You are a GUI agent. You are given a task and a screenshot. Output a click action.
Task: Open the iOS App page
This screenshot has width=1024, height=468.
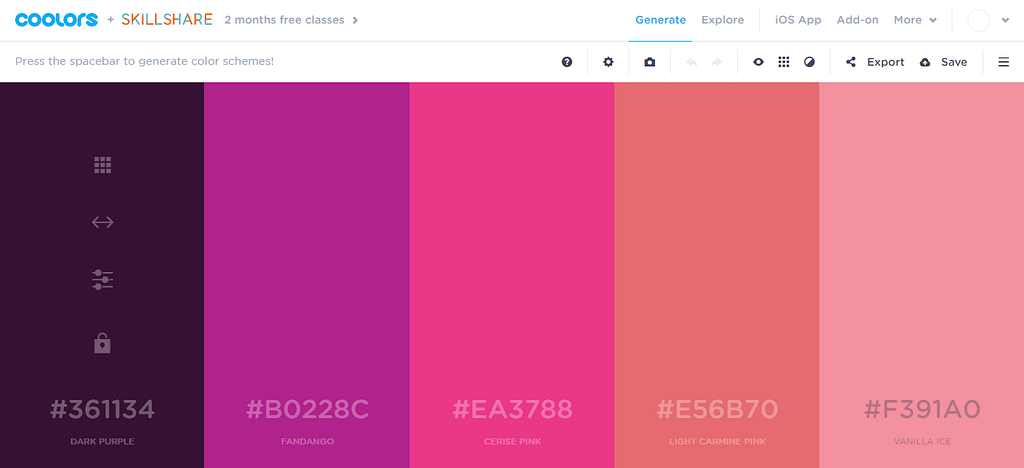(798, 20)
